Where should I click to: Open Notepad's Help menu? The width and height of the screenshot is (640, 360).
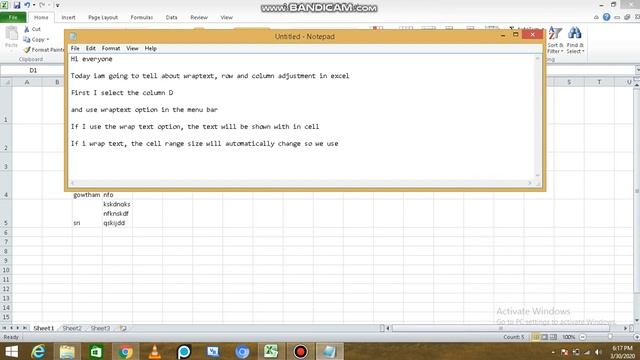click(151, 49)
